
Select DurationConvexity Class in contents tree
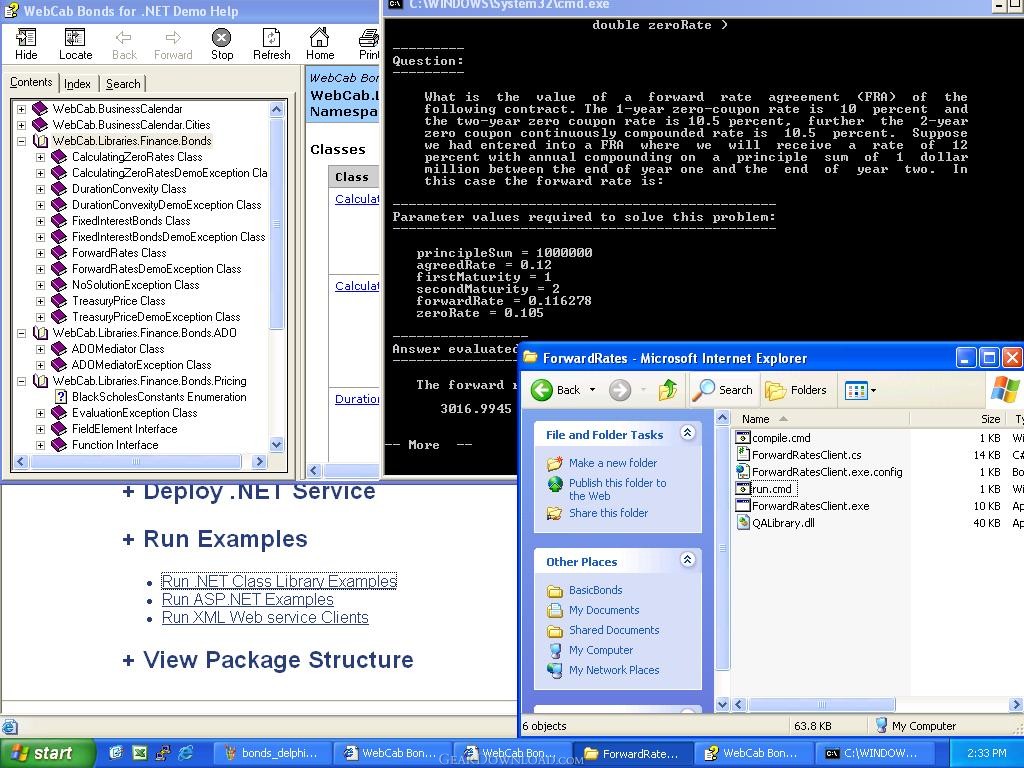(x=129, y=189)
